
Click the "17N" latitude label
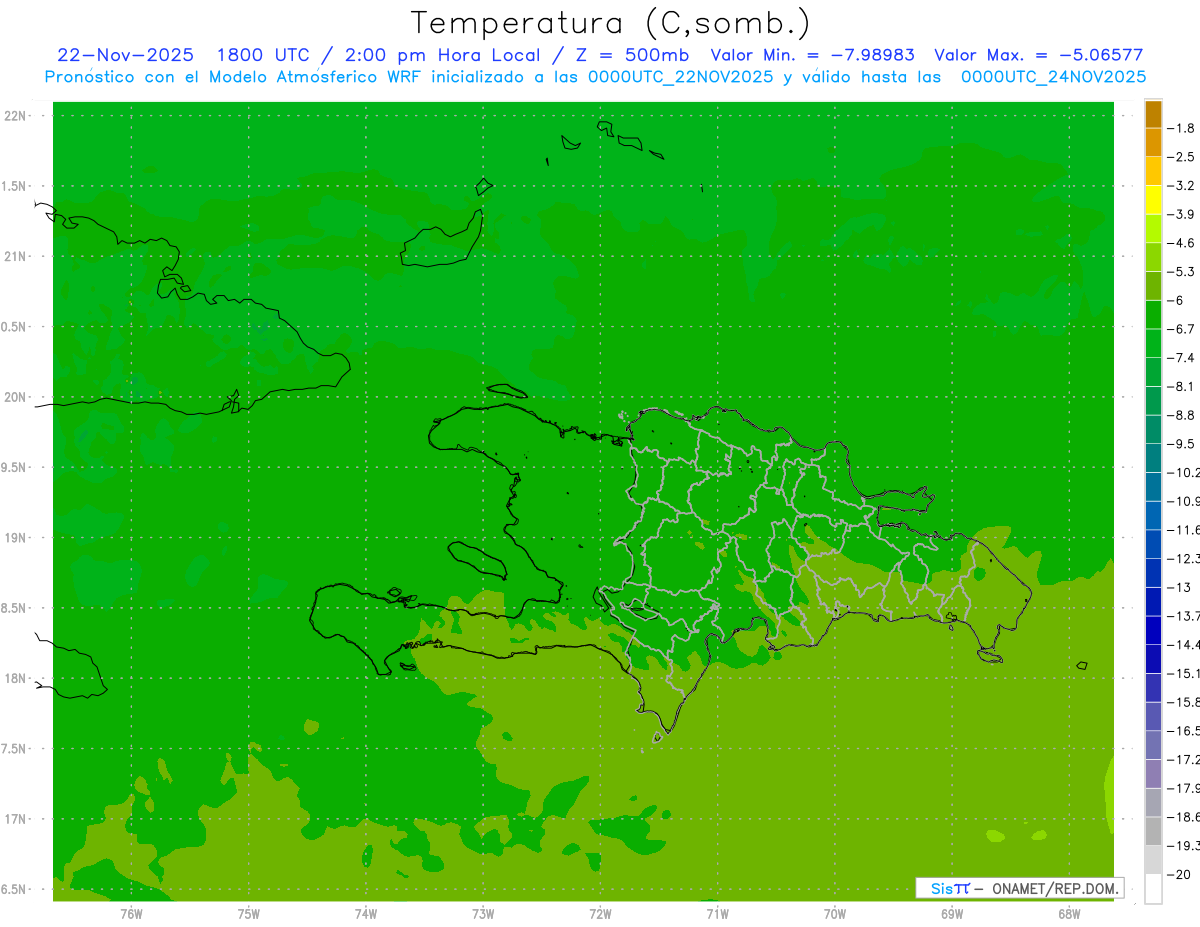(x=17, y=819)
